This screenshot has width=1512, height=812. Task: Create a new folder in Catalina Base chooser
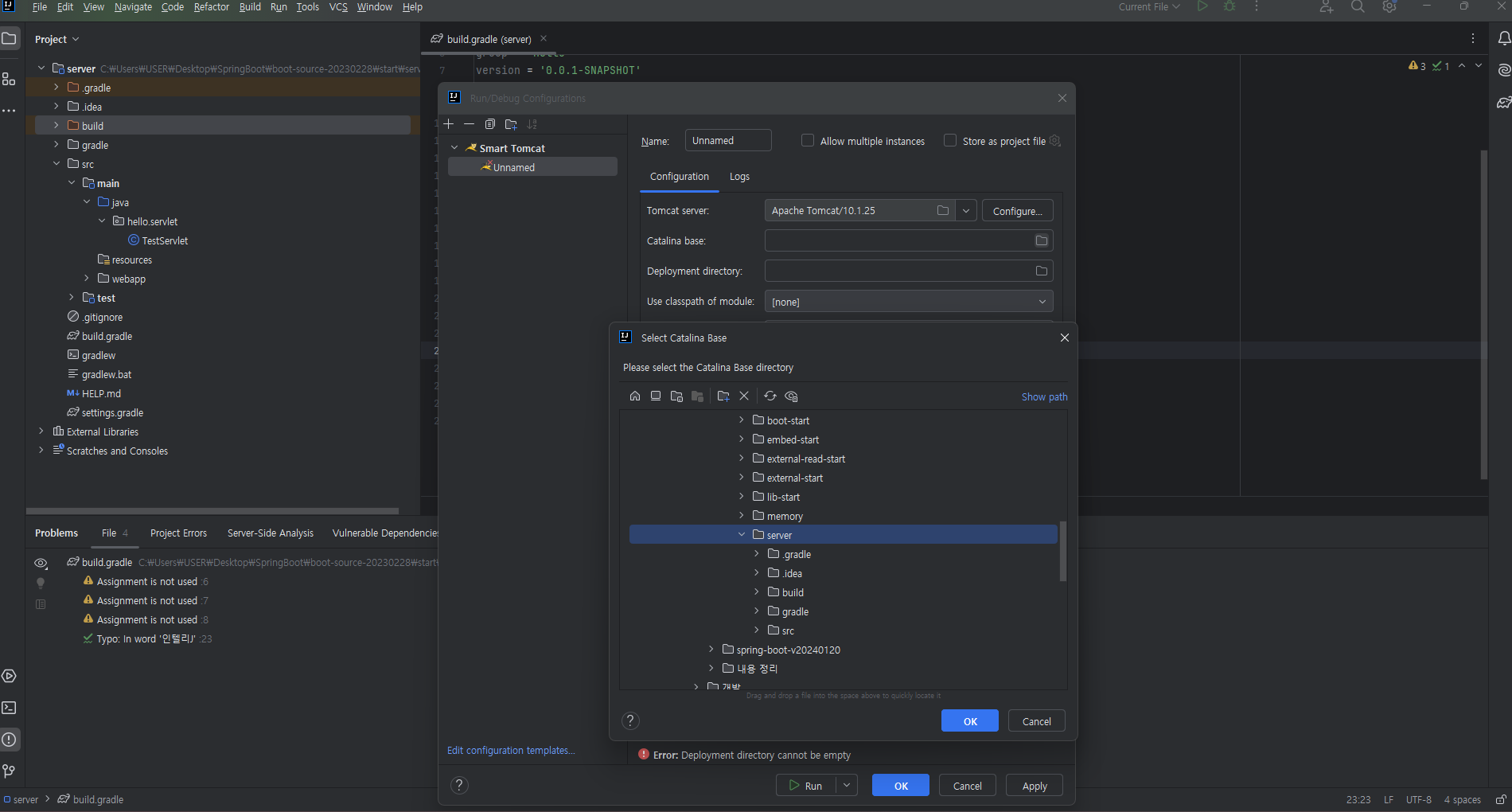tap(723, 396)
